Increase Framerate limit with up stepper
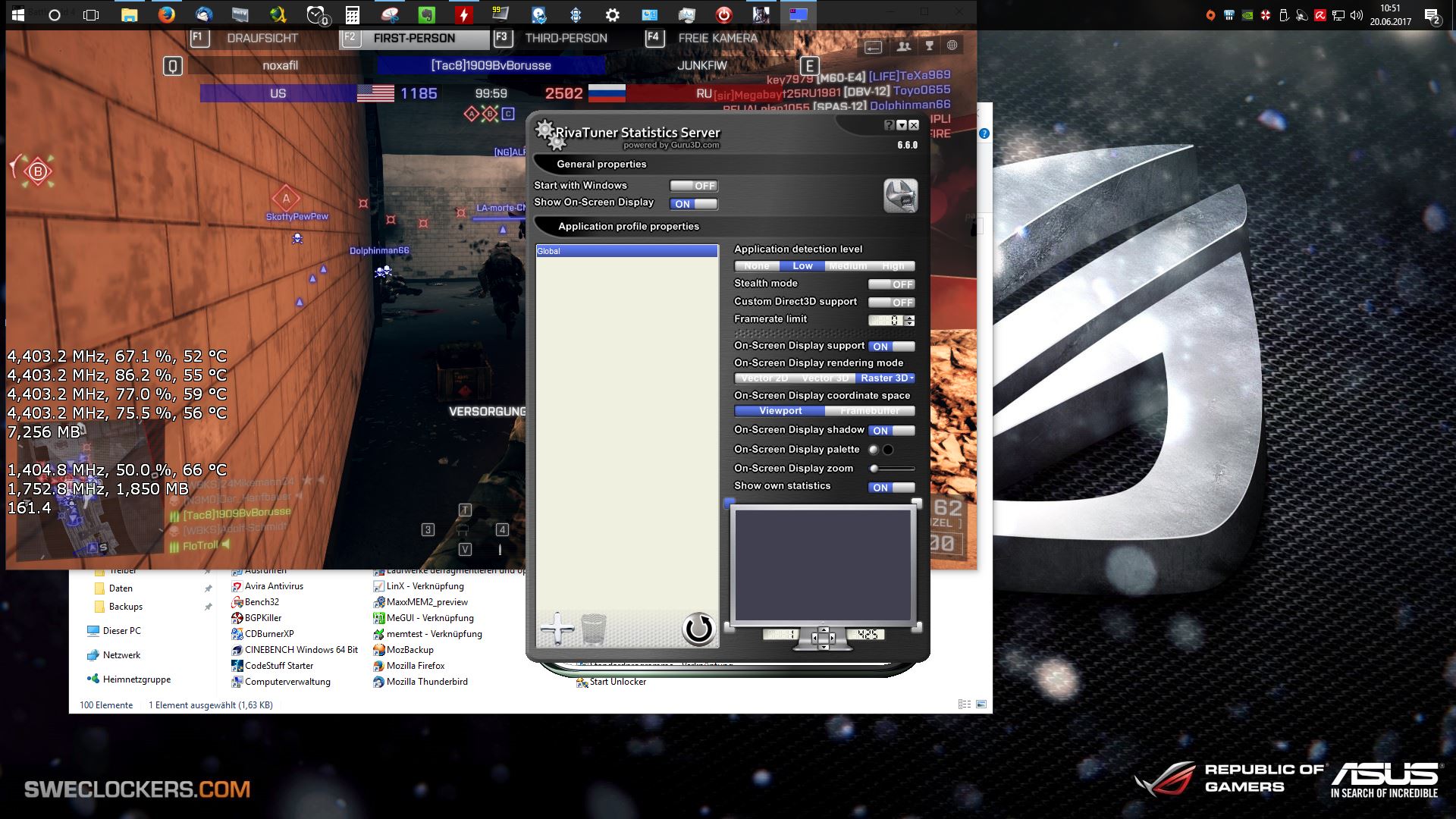 [x=910, y=318]
